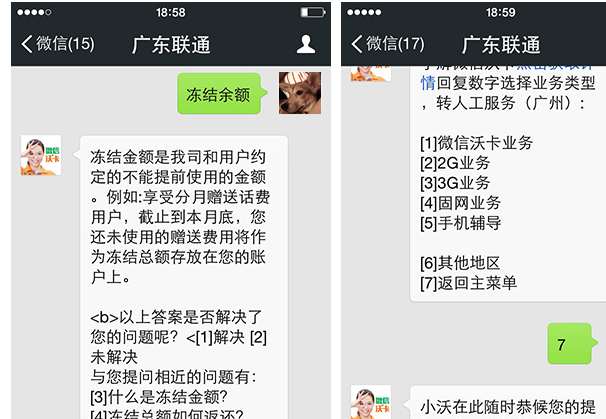This screenshot has height=419, width=606.
Task: Tap signal dots in right status bar
Action: pos(364,12)
